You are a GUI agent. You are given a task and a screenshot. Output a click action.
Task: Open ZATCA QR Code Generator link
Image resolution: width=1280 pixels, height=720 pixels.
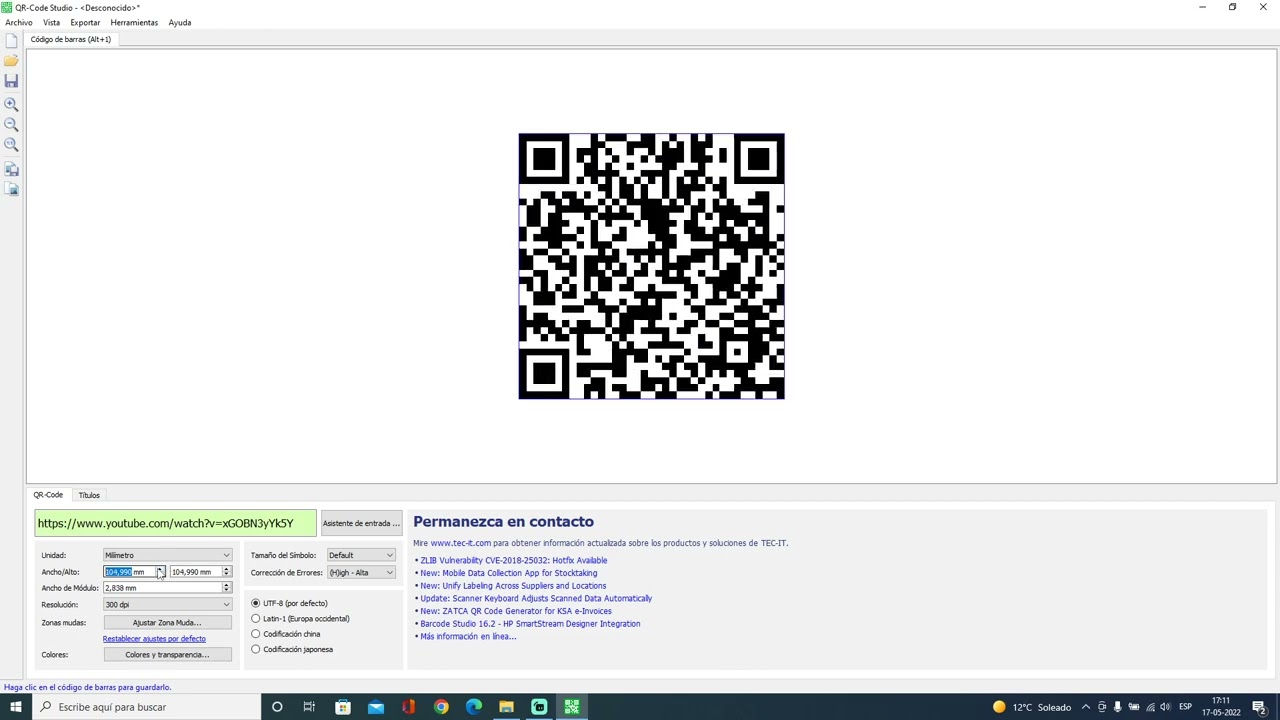[x=516, y=611]
